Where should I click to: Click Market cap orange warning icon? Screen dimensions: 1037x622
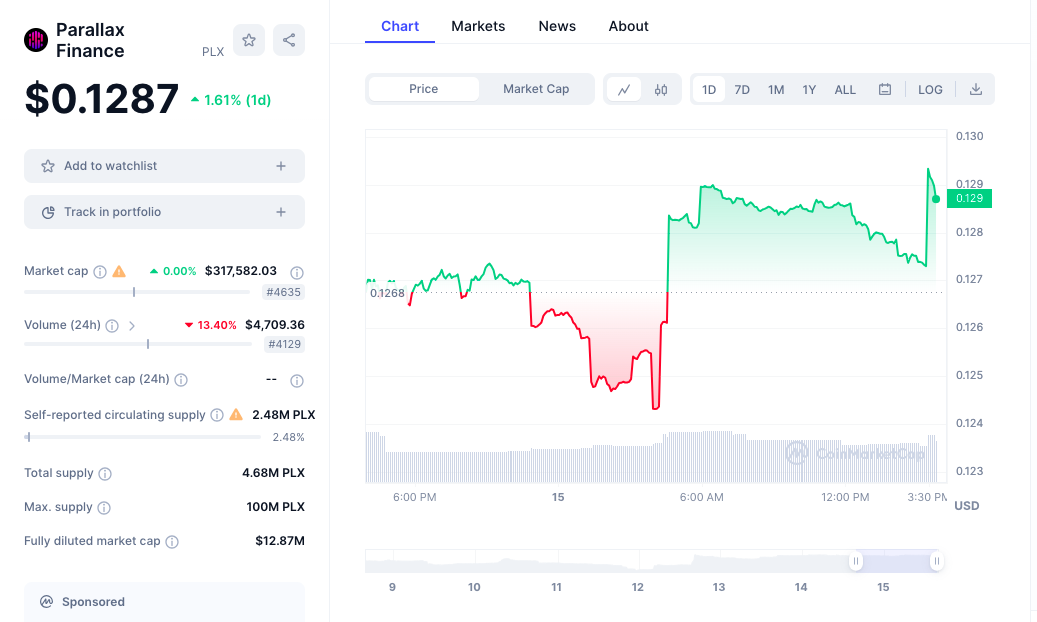(119, 271)
